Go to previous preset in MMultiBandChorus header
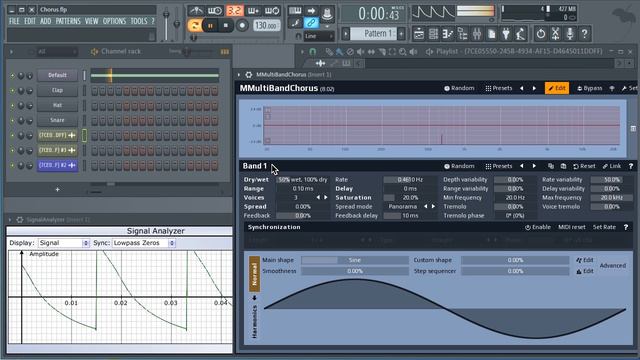The height and width of the screenshot is (360, 640). point(522,88)
